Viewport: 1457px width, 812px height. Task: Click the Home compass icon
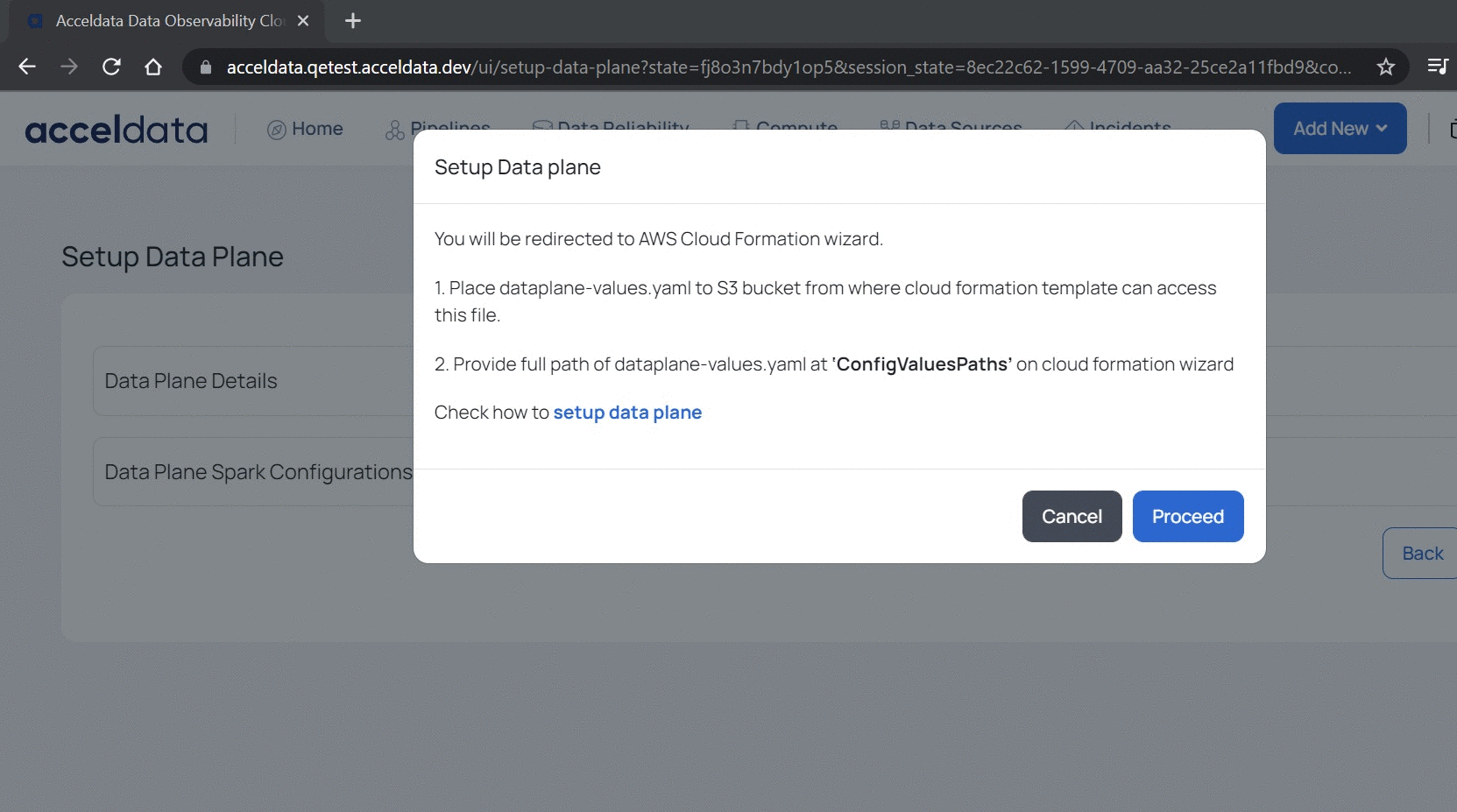coord(277,130)
